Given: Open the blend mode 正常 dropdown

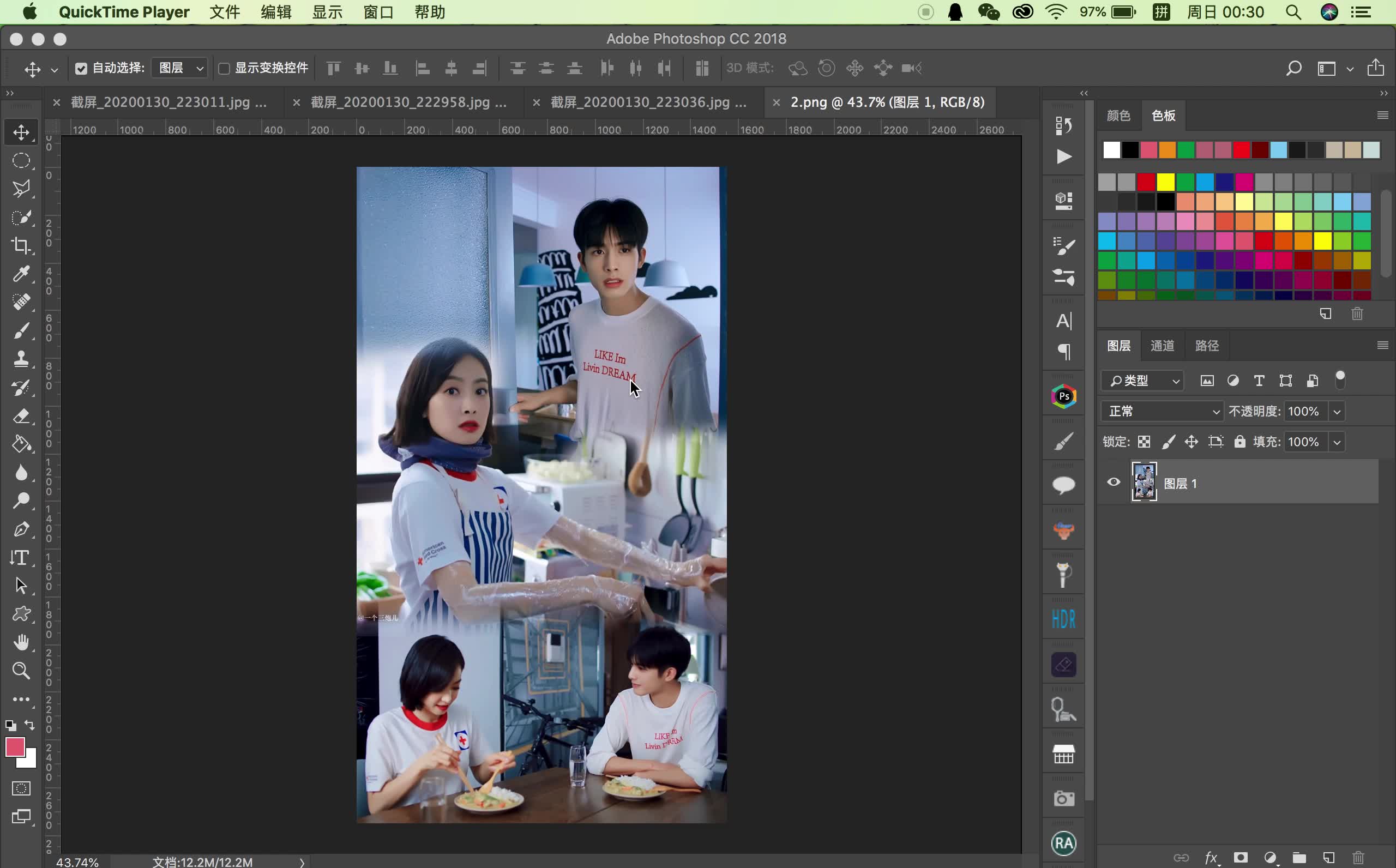Looking at the screenshot, I should (x=1163, y=411).
